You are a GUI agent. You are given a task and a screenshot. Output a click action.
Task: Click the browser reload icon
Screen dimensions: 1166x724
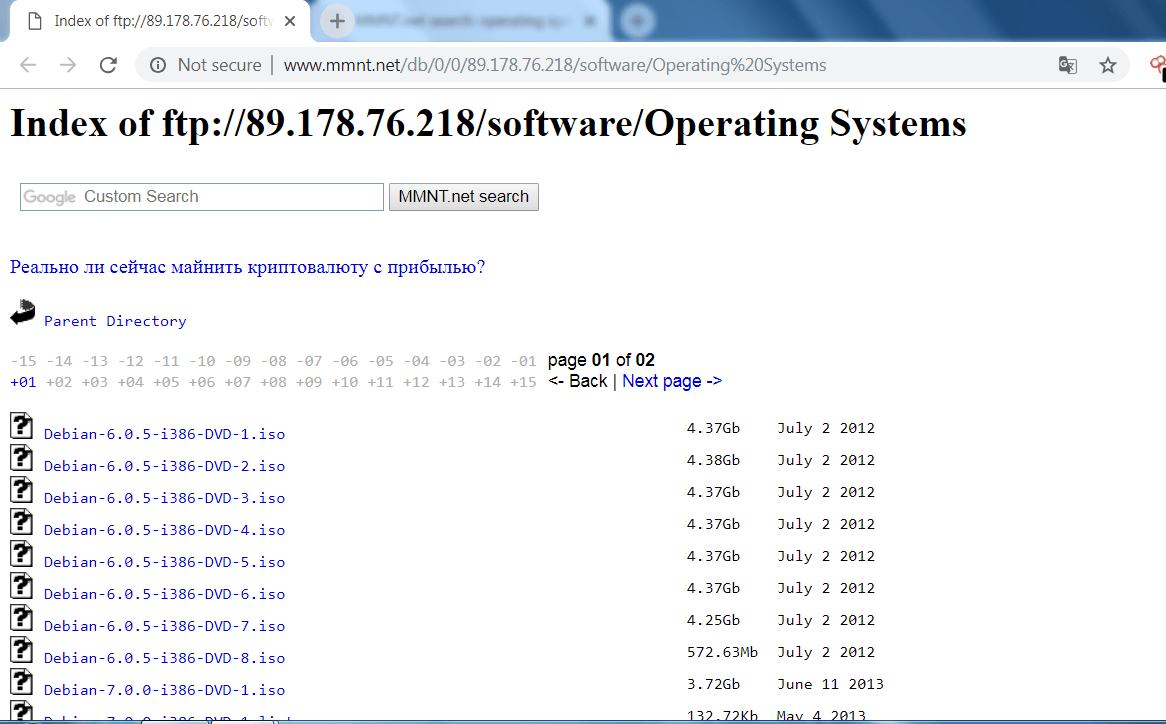pyautogui.click(x=109, y=65)
